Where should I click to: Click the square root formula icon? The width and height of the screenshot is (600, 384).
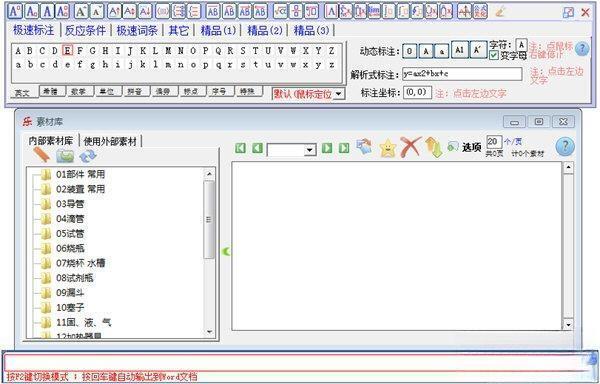point(280,11)
